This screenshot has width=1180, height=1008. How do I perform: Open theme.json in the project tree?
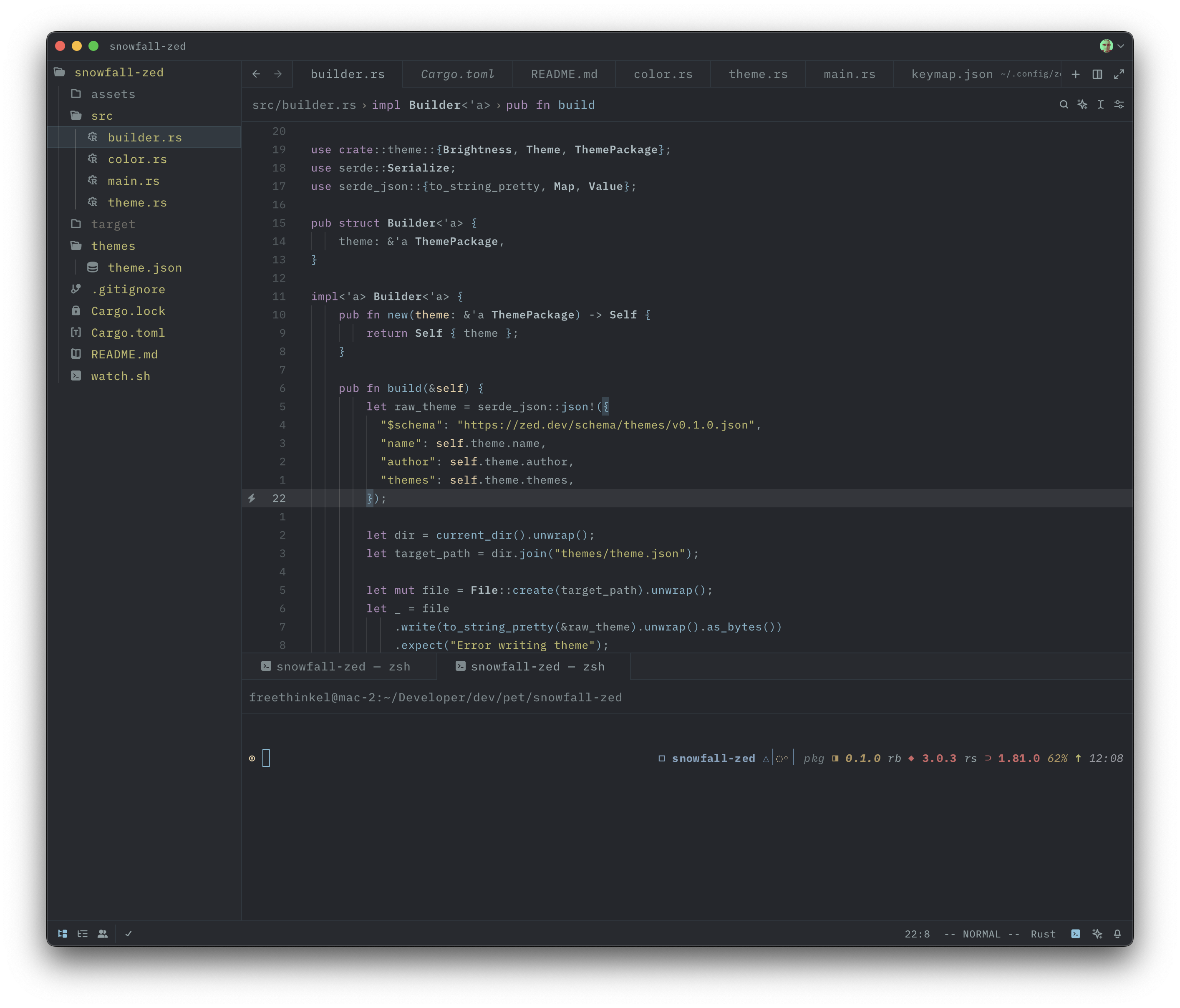pos(144,268)
